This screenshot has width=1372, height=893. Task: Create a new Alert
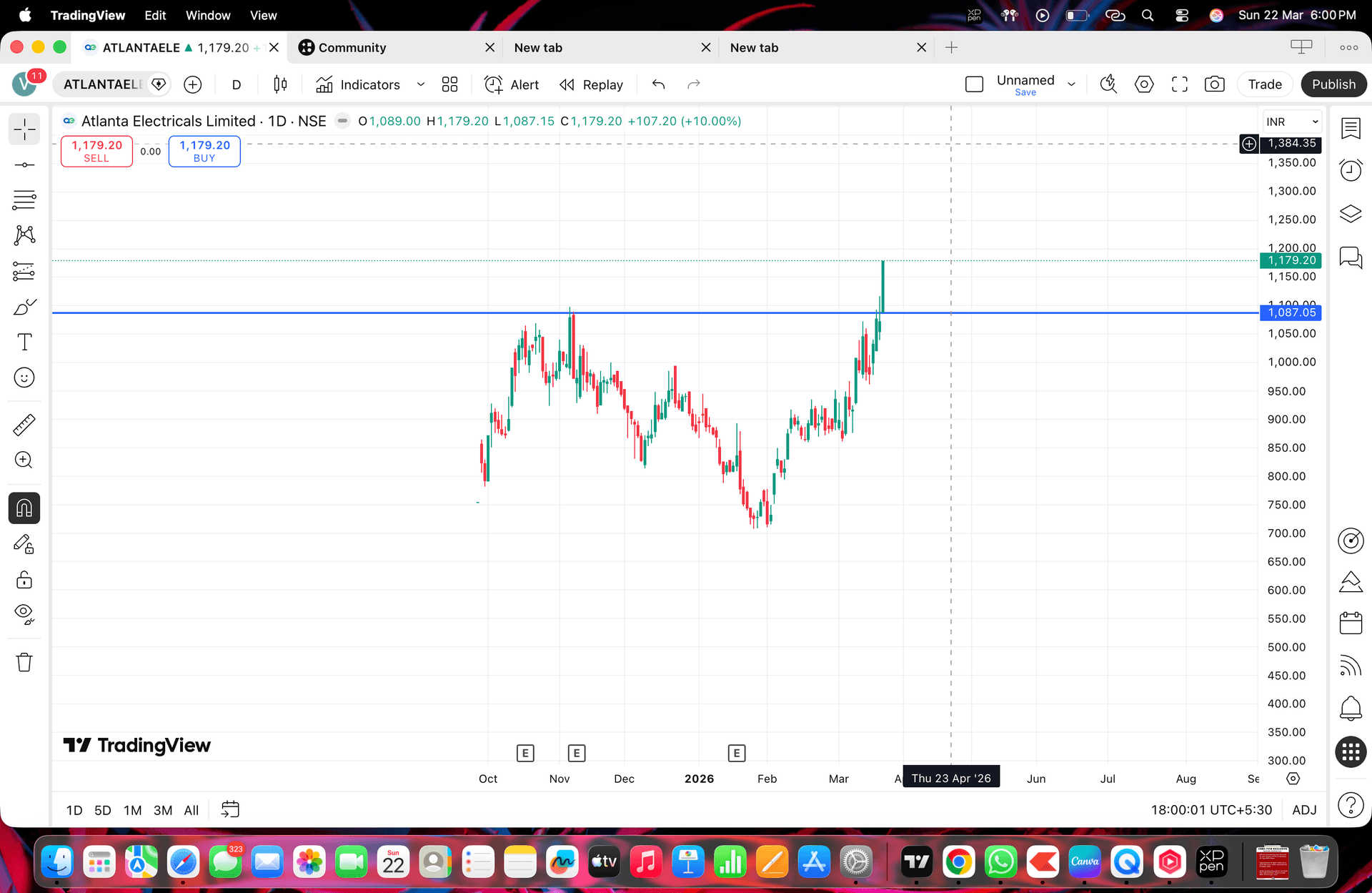tap(512, 84)
